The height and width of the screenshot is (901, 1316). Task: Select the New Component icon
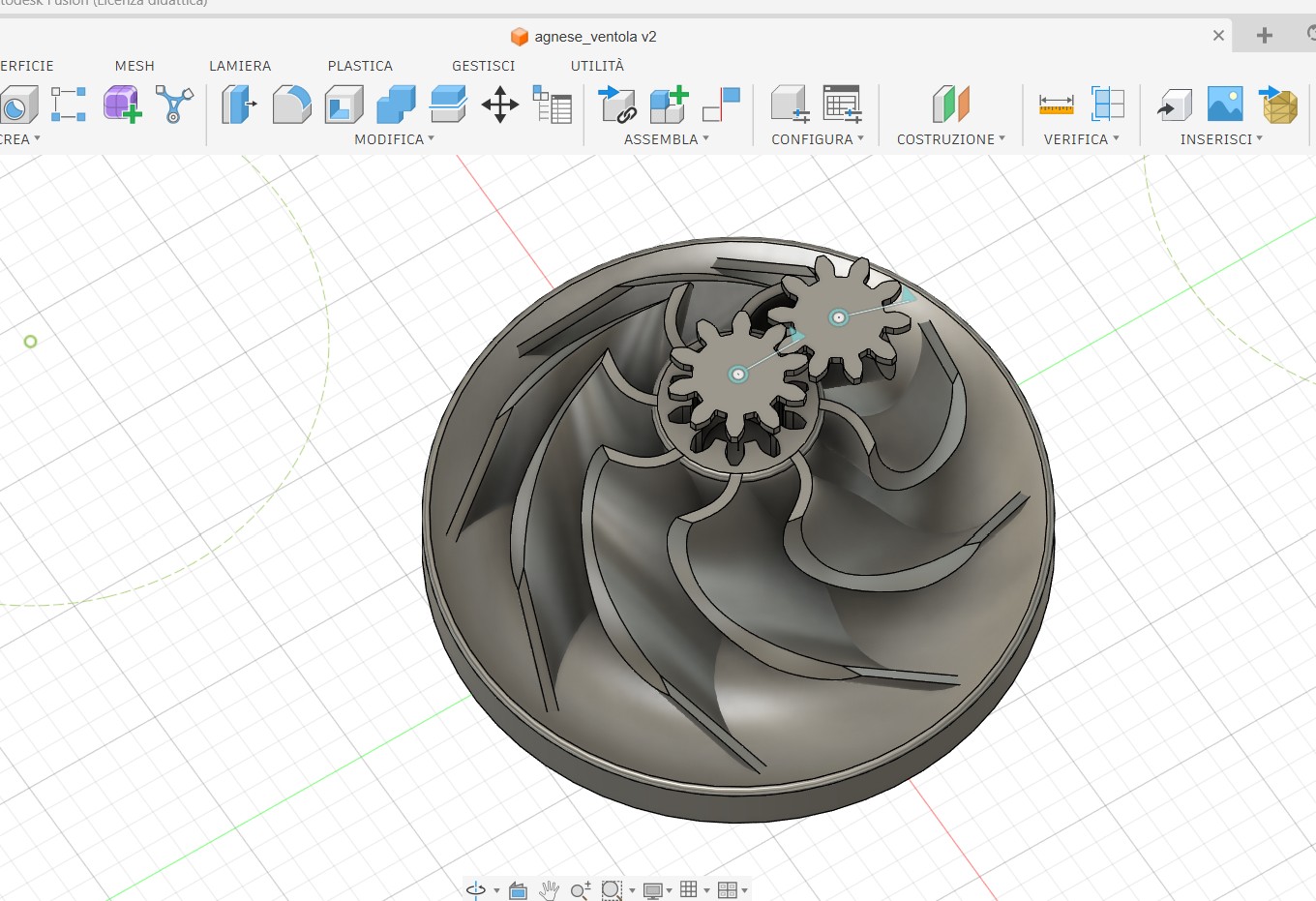pos(668,105)
